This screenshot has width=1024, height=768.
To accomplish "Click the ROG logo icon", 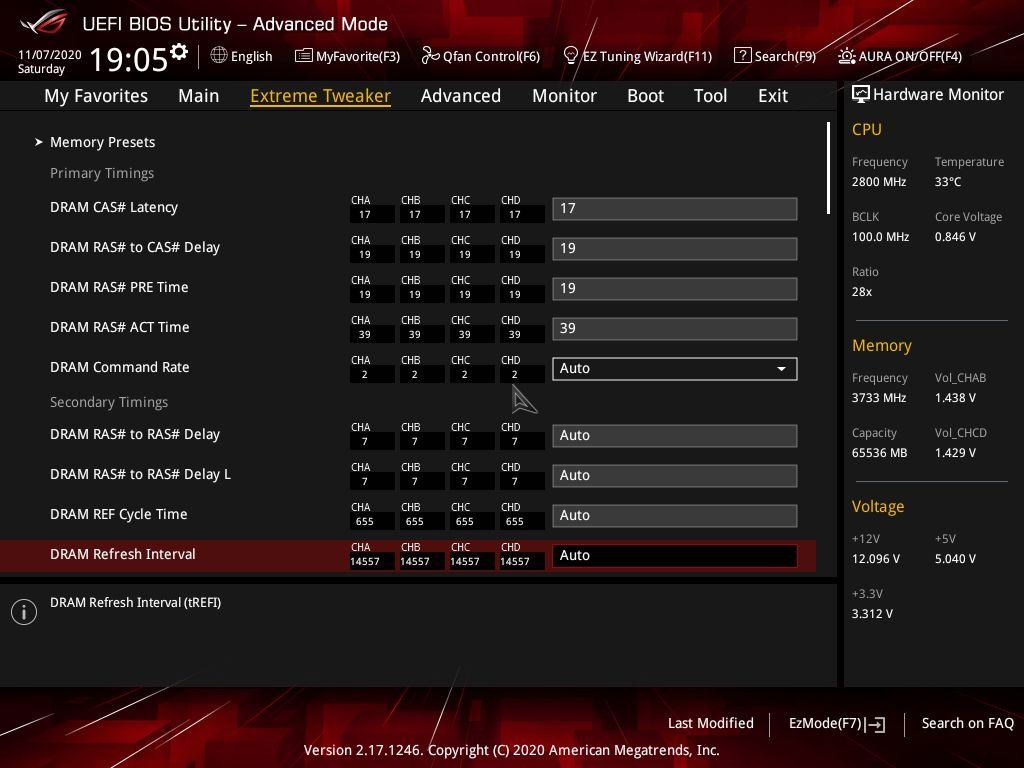I will coord(44,23).
